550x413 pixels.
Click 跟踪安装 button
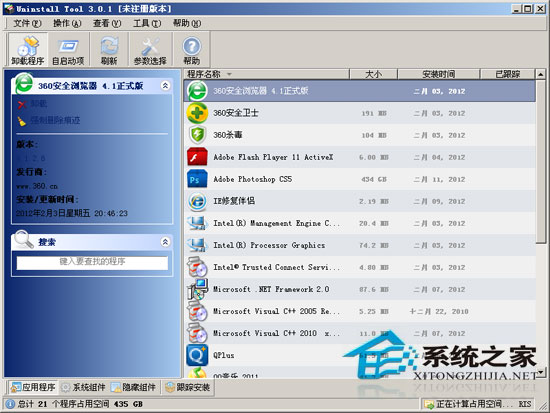tap(188, 387)
